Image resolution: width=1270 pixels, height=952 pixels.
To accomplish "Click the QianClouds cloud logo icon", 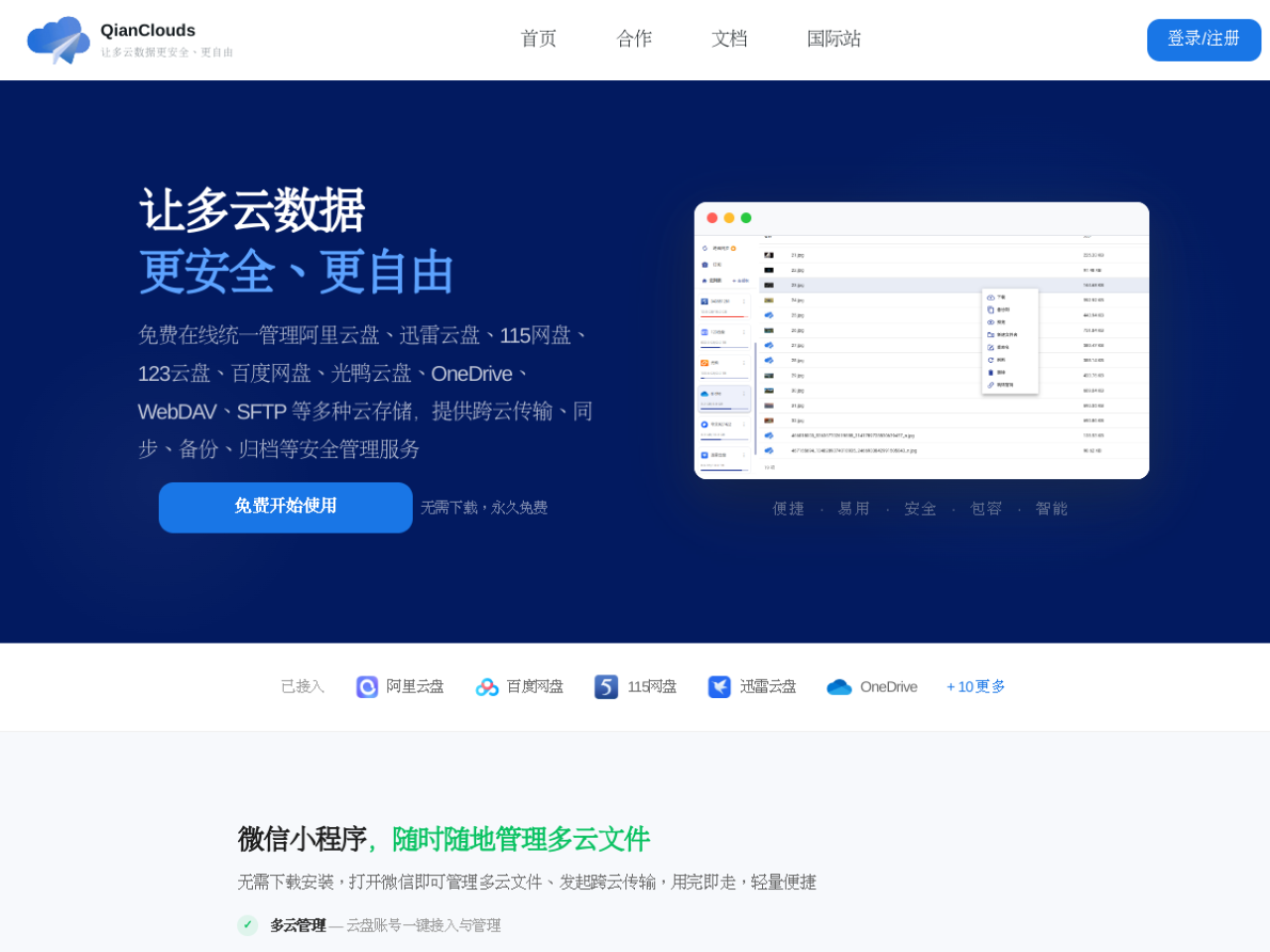I will point(58,40).
